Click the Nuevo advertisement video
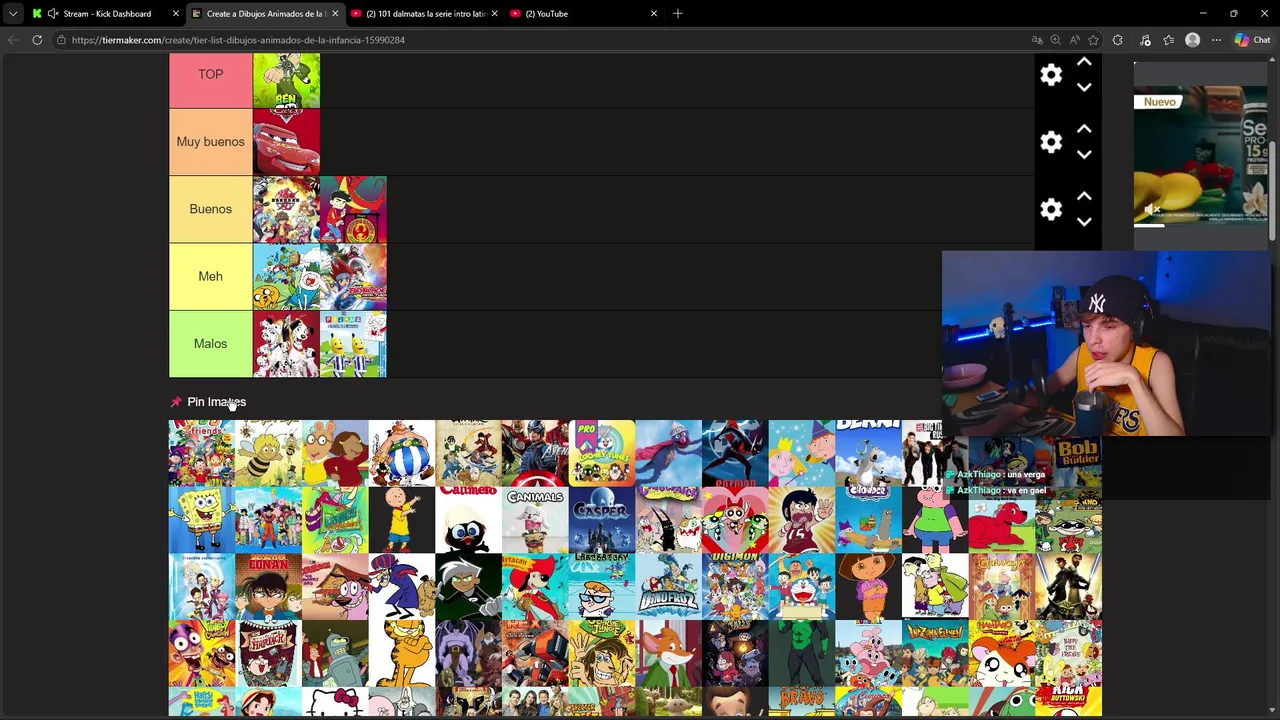1280x720 pixels. coord(1200,158)
